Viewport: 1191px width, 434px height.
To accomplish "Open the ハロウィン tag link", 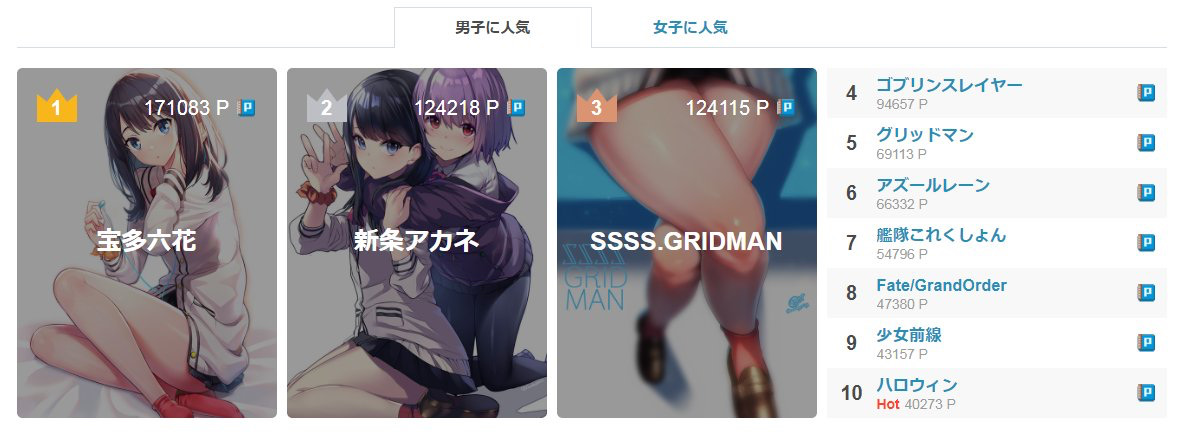I will pos(917,385).
